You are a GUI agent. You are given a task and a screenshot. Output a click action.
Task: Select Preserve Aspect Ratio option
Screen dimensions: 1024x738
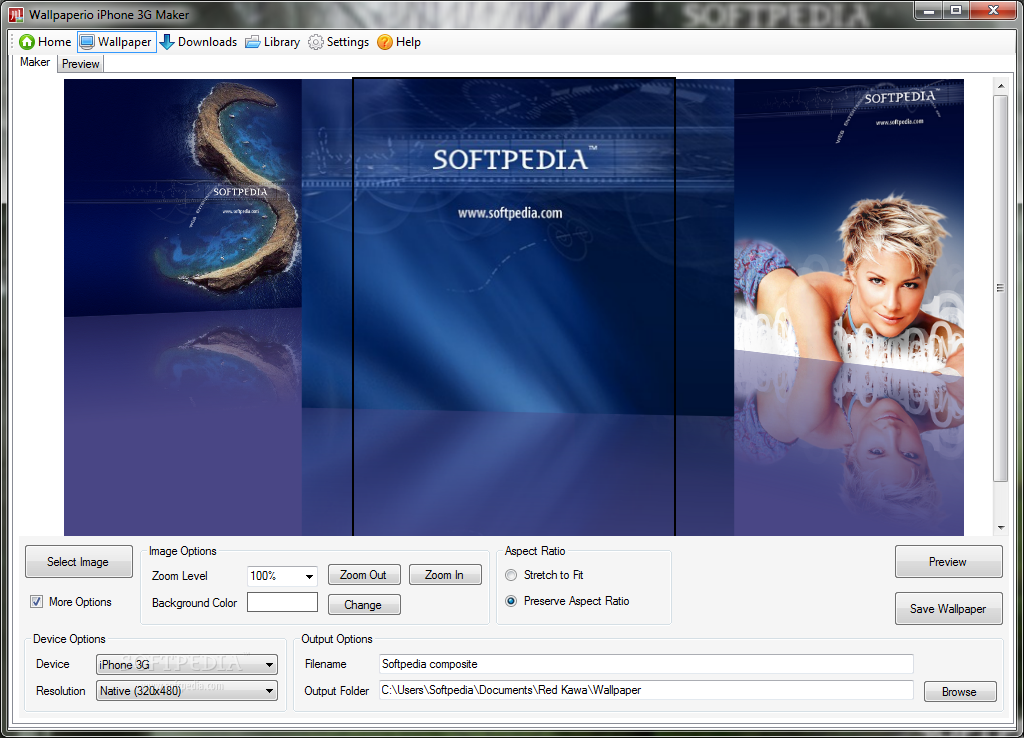(x=511, y=601)
